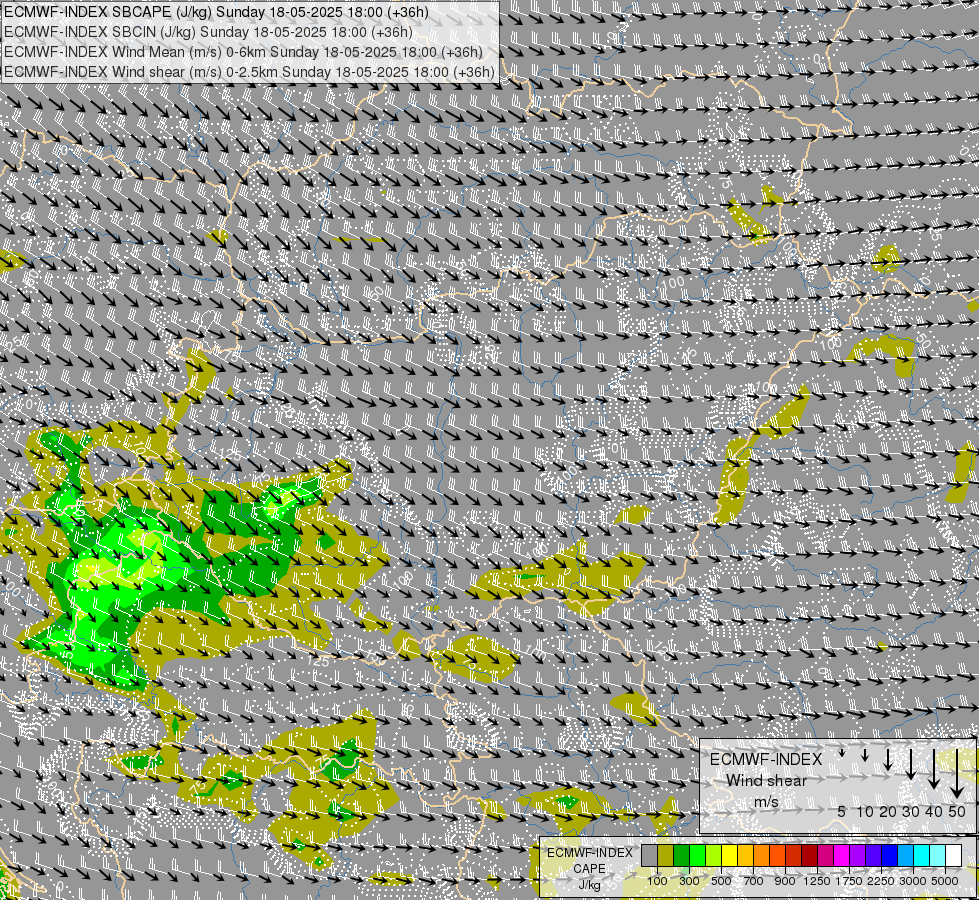Screen dimensions: 979x900
Task: Click the 50 m/s wind shear arrow
Action: click(x=957, y=773)
